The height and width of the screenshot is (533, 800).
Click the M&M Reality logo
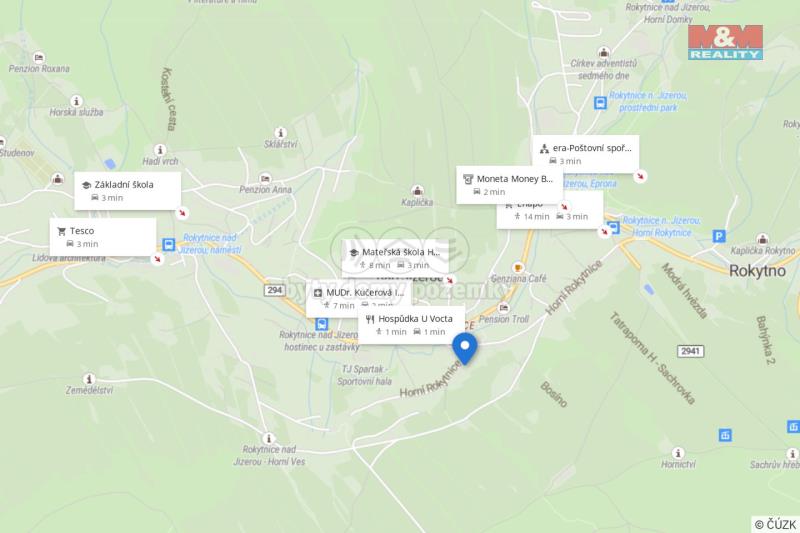(x=726, y=42)
